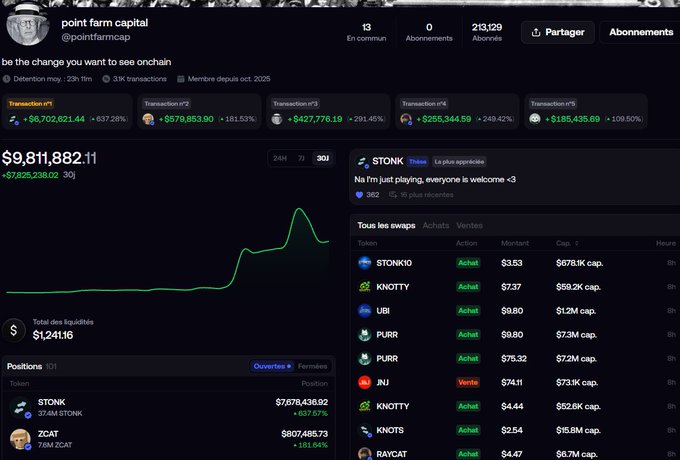Open point farm capital profile avatar
This screenshot has height=460, width=680.
point(28,25)
